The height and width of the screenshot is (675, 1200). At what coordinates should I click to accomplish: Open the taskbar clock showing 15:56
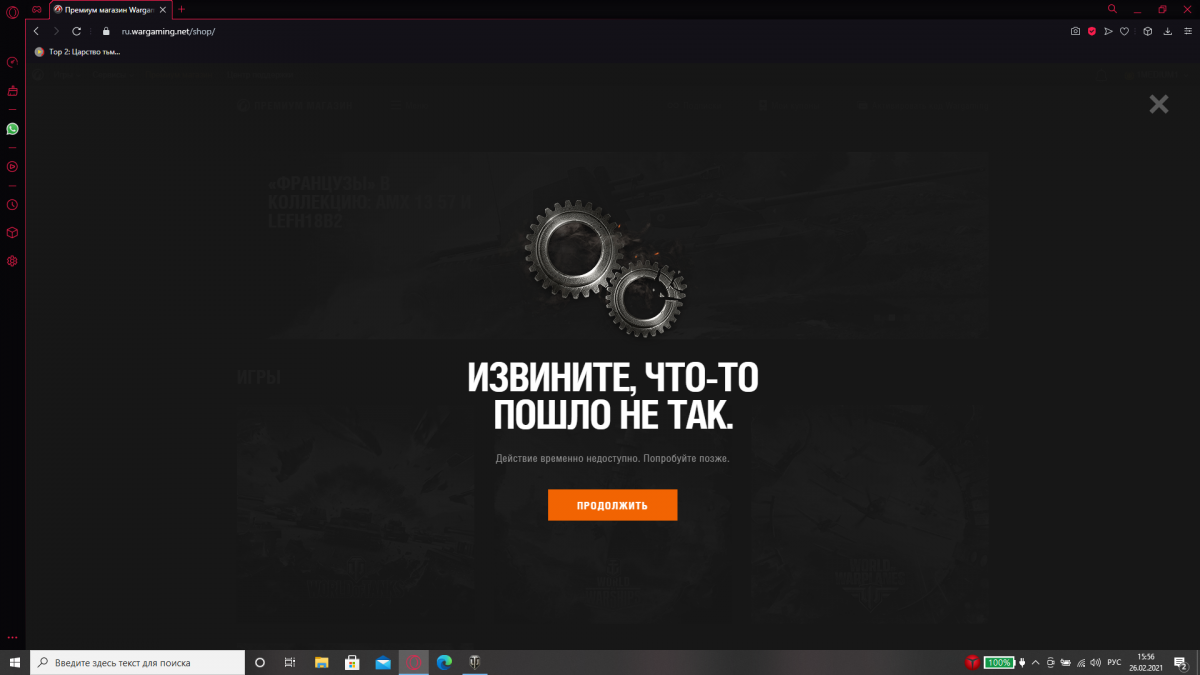(1146, 662)
